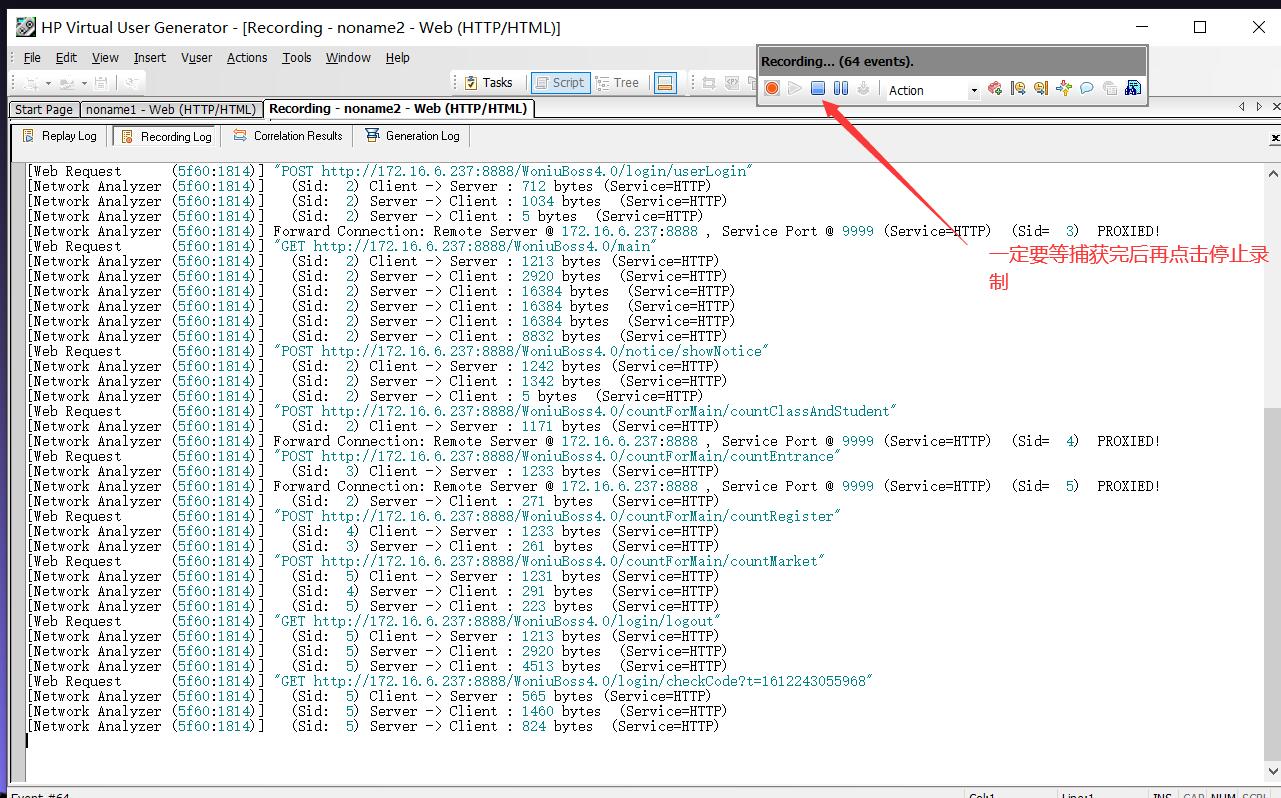Switch to the Start Page tab
The width and height of the screenshot is (1281, 798).
(44, 109)
